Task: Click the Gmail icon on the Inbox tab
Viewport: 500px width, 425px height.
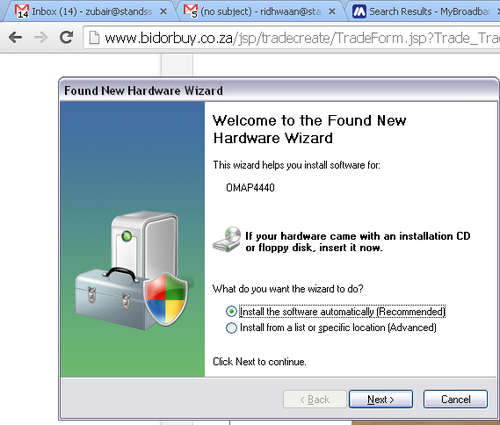Action: coord(22,11)
